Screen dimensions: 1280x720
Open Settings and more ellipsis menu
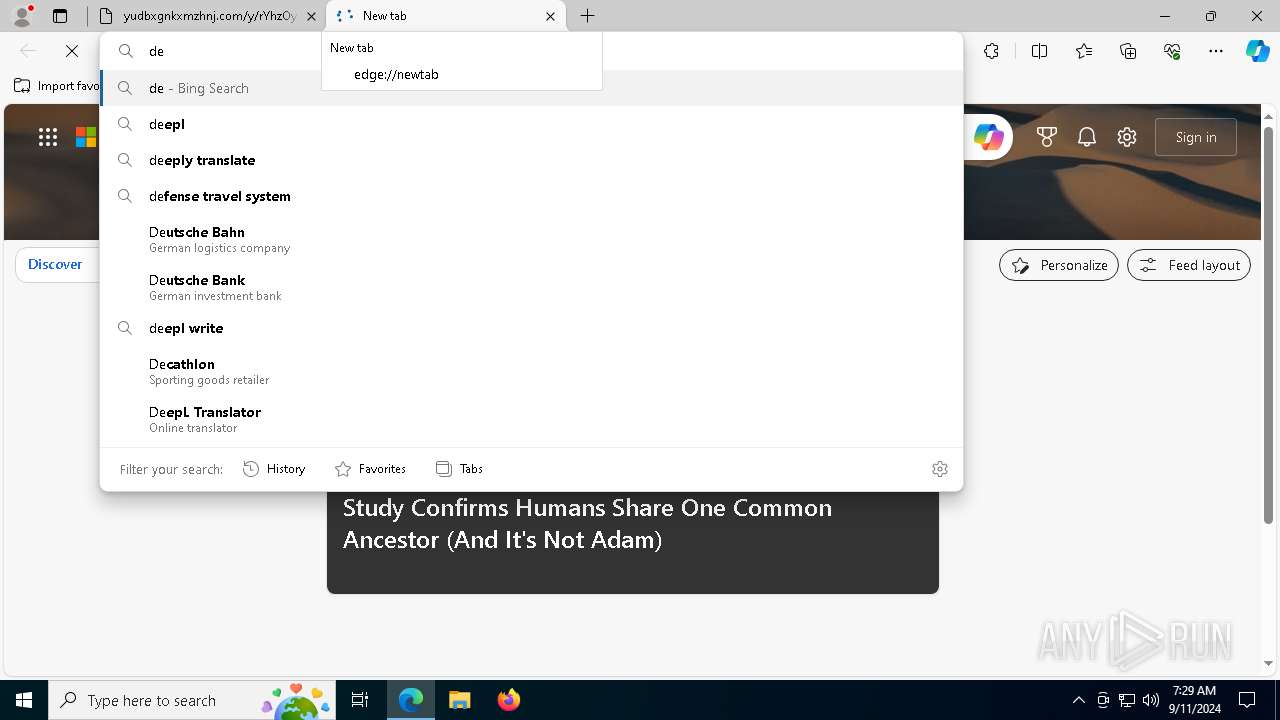(x=1216, y=51)
